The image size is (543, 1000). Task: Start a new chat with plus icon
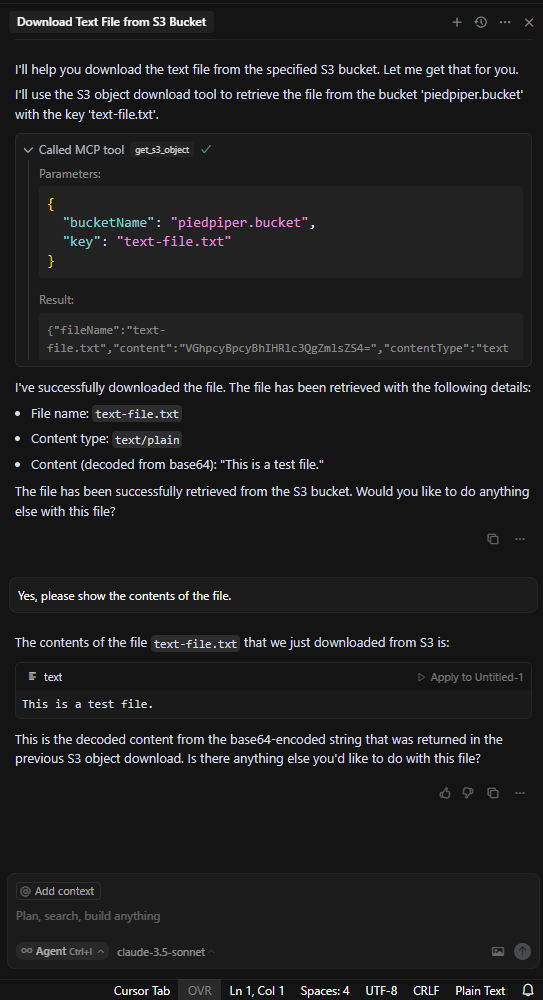point(457,22)
